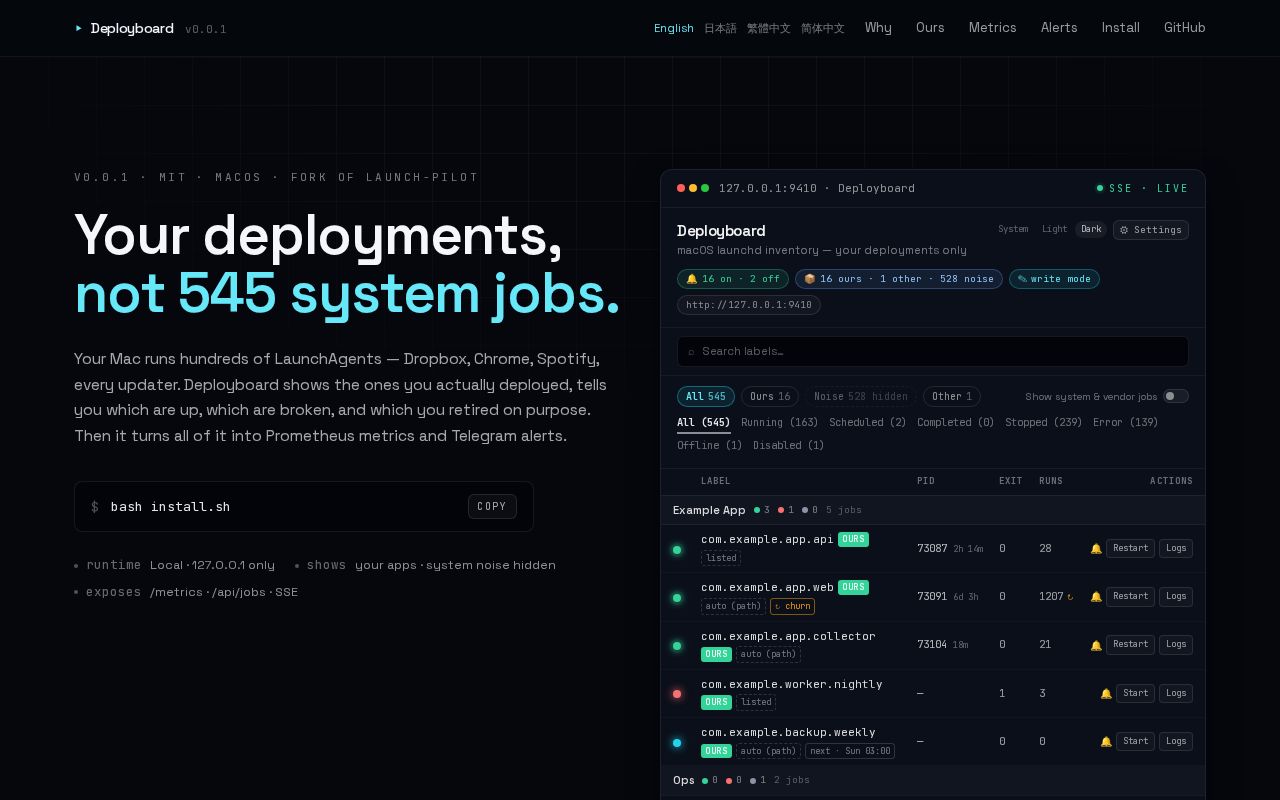Filter jobs by the Other 1 chip
The width and height of the screenshot is (1280, 800).
(952, 397)
